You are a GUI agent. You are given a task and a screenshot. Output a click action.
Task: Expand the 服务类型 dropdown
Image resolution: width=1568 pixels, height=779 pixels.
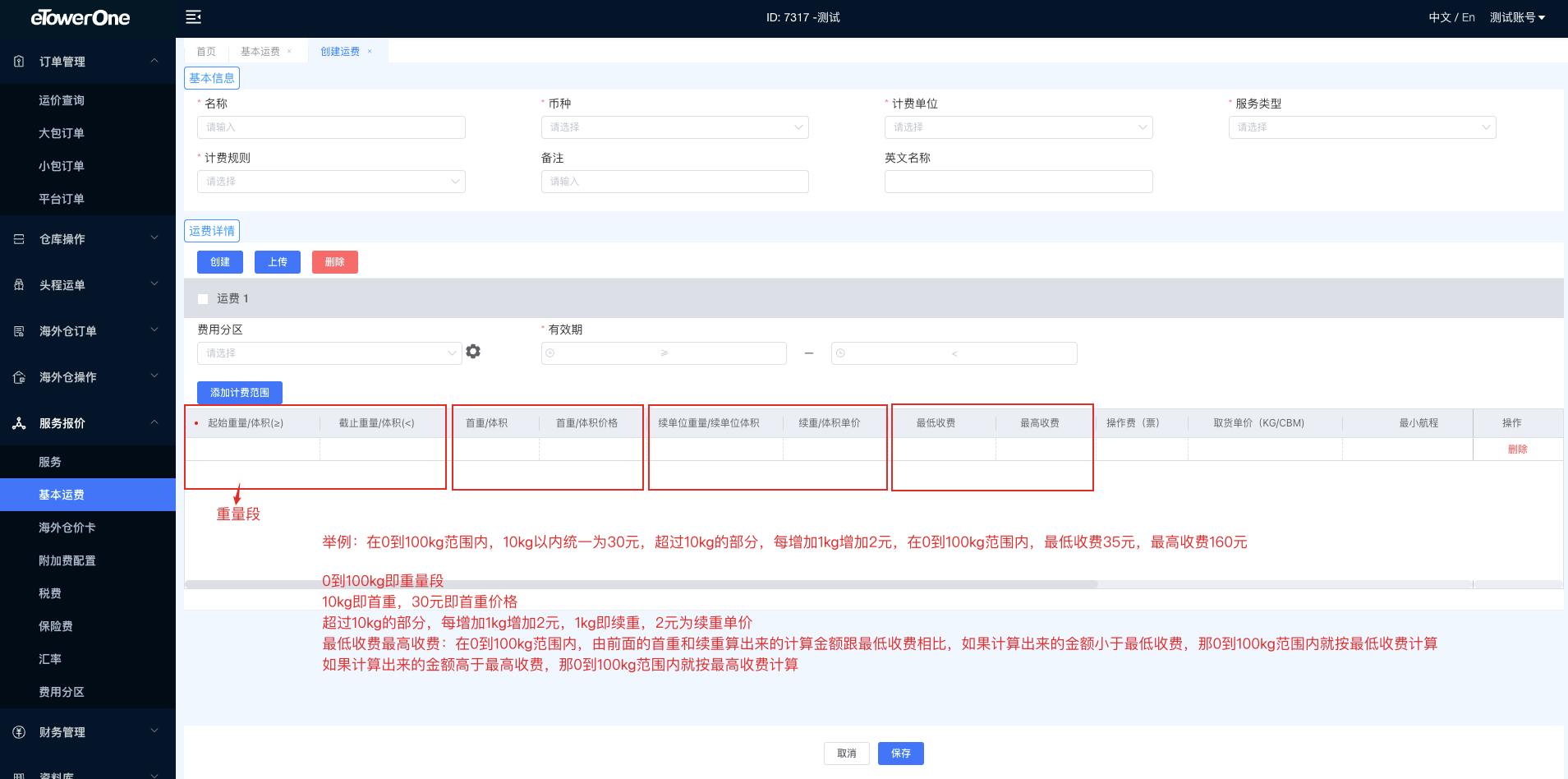tap(1362, 127)
